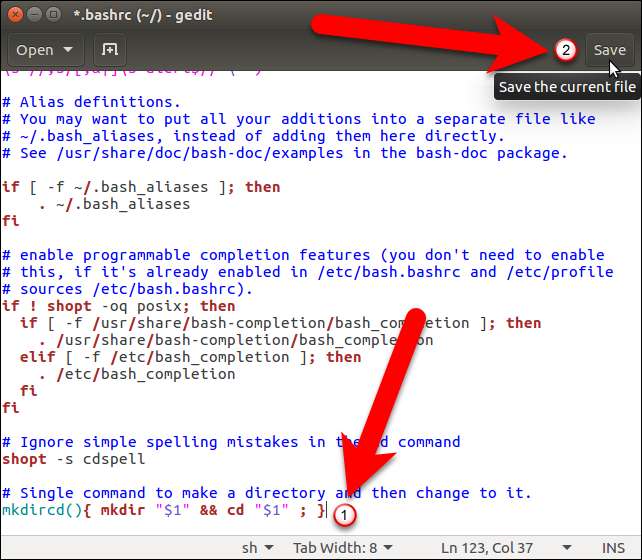The height and width of the screenshot is (560, 642).
Task: Click the '# Alias definitions.' comment line
Action: pyautogui.click(x=91, y=102)
